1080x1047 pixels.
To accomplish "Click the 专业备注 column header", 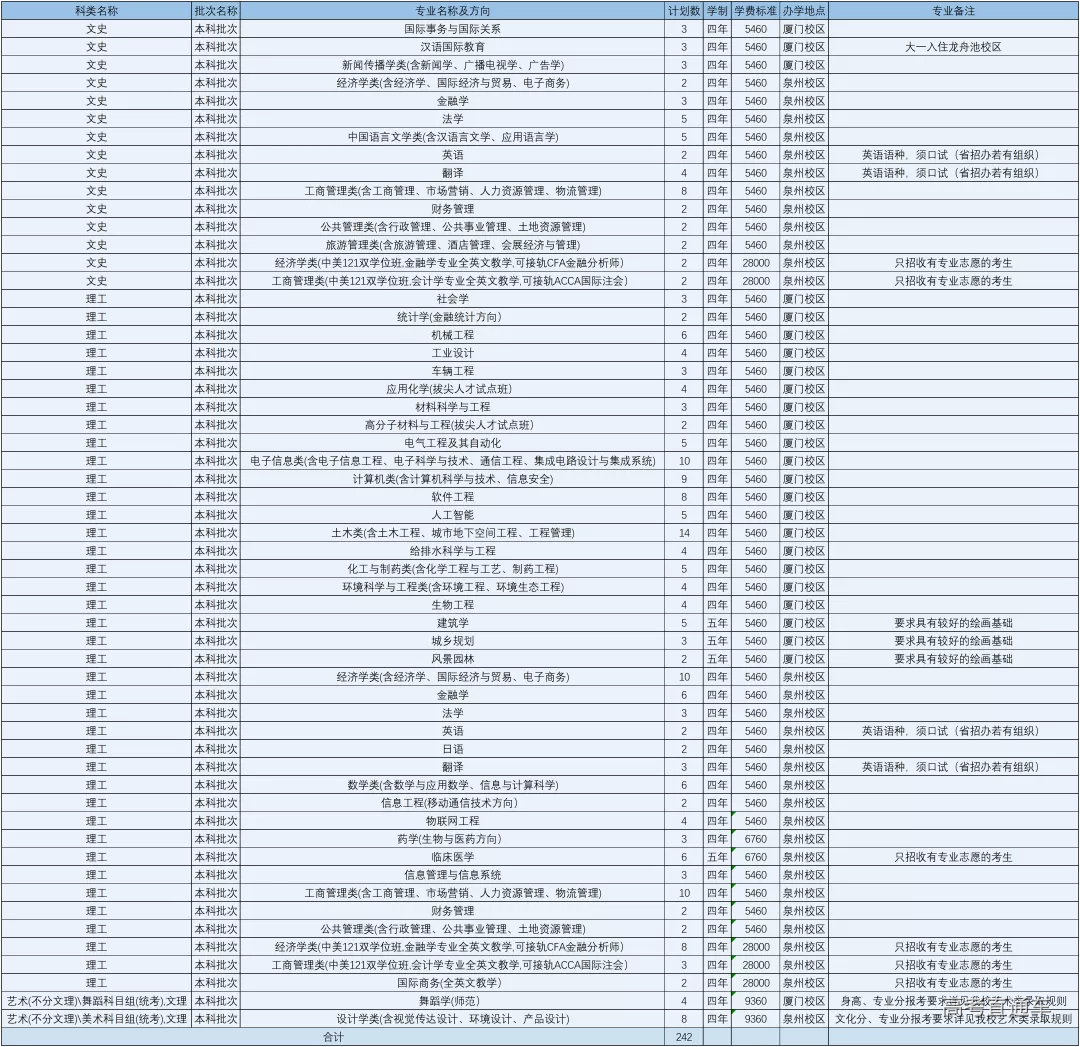I will coord(953,11).
